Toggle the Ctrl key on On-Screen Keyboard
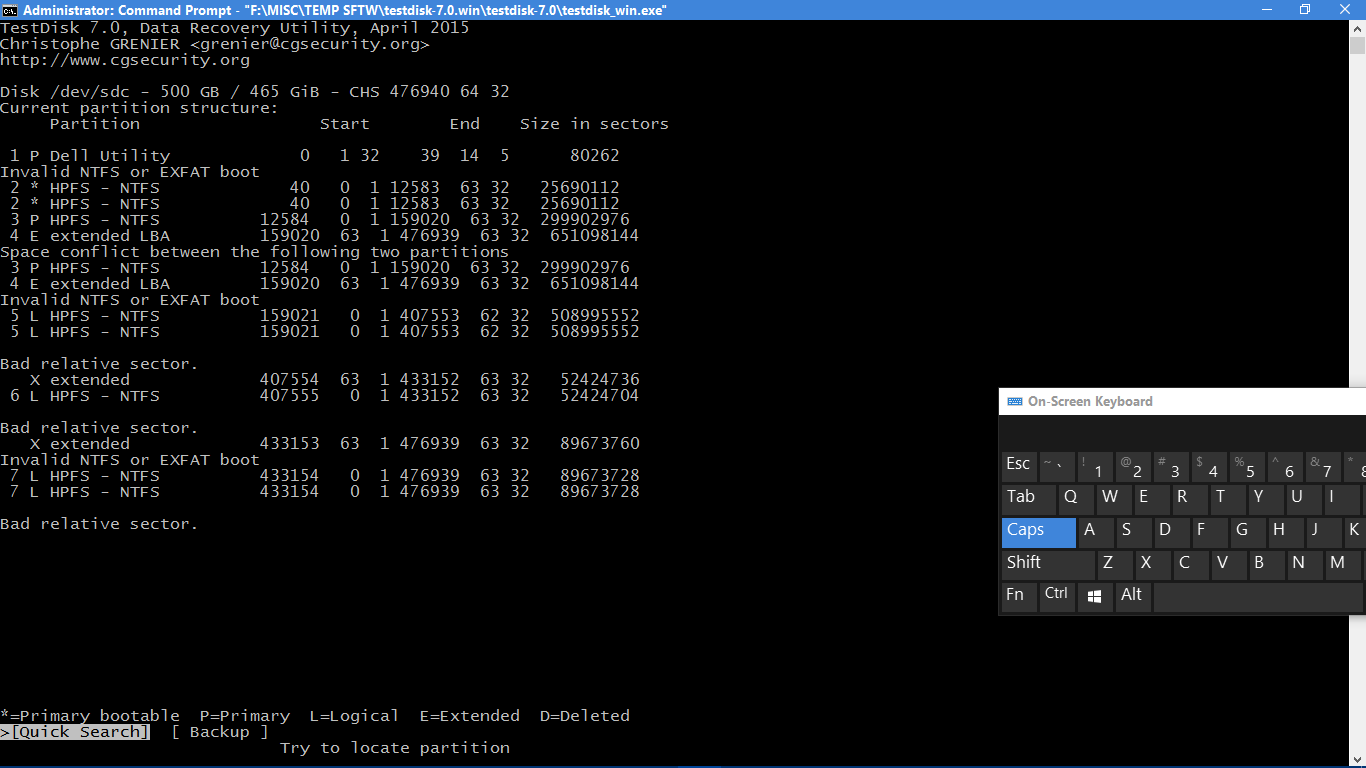The height and width of the screenshot is (768, 1366). click(x=1057, y=596)
